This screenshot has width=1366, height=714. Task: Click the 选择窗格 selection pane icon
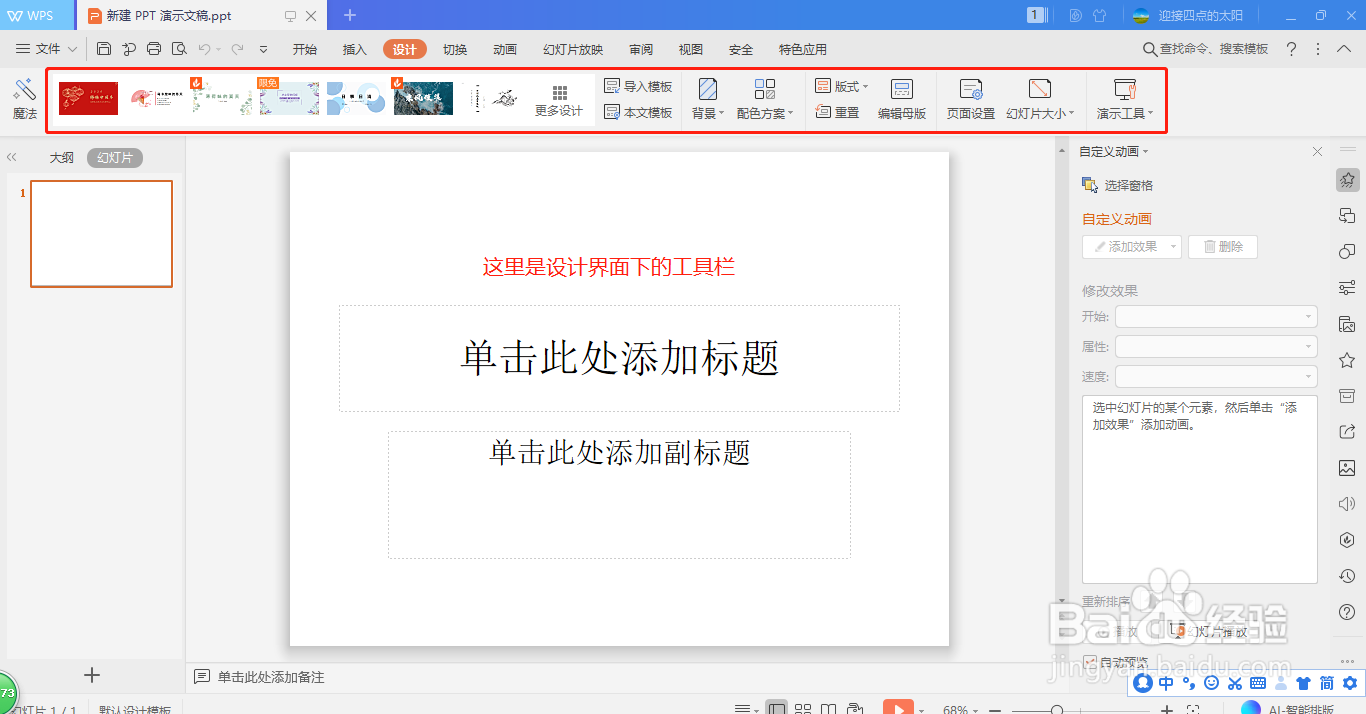click(x=1090, y=185)
